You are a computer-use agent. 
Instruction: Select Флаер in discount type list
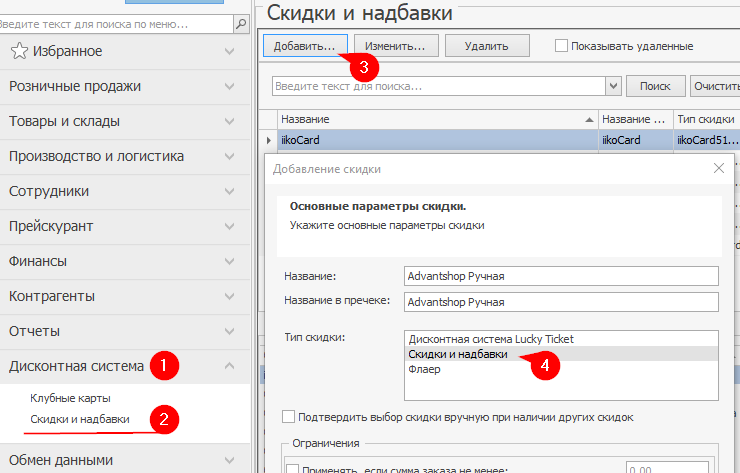pos(424,369)
